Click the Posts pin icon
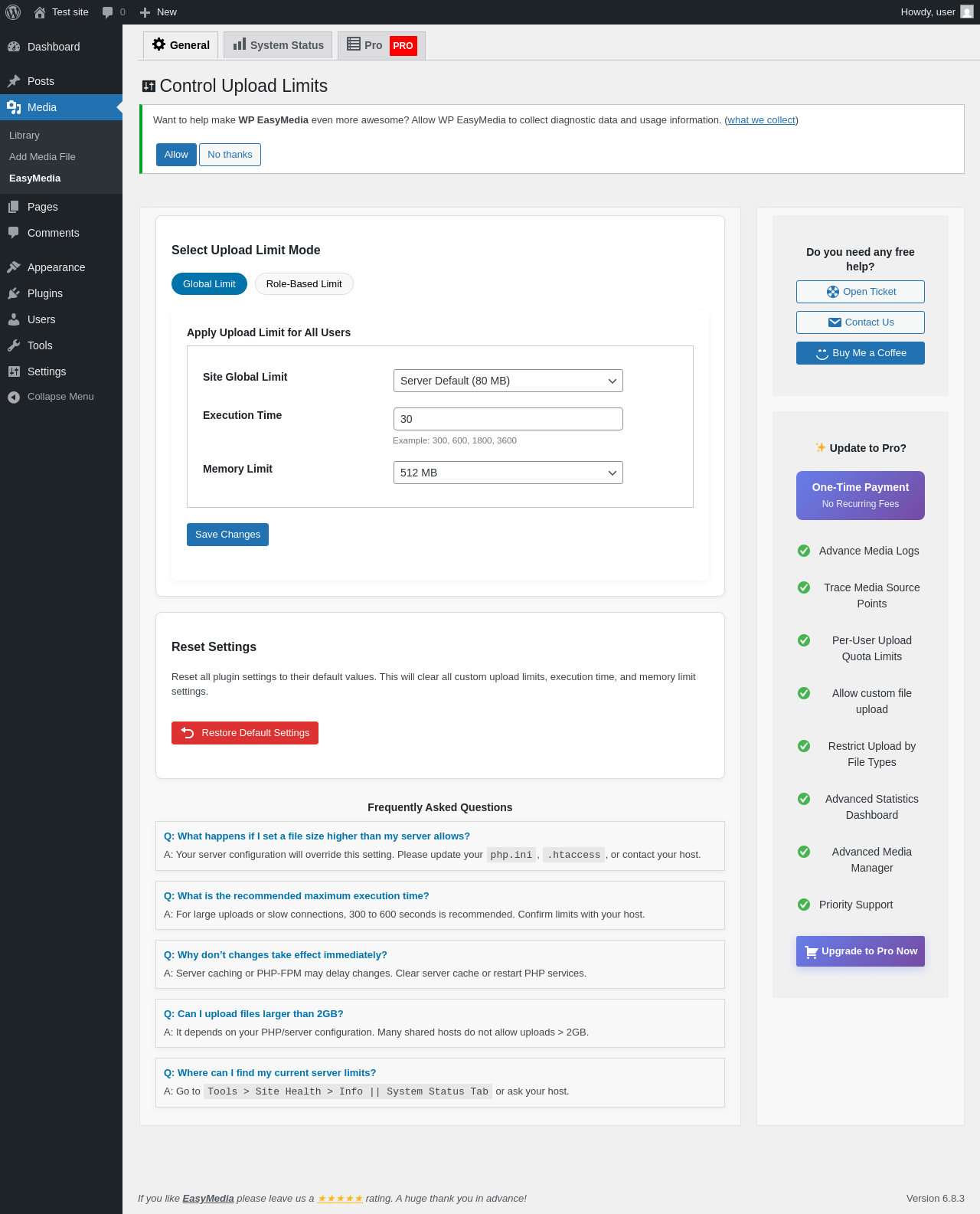 (x=14, y=81)
